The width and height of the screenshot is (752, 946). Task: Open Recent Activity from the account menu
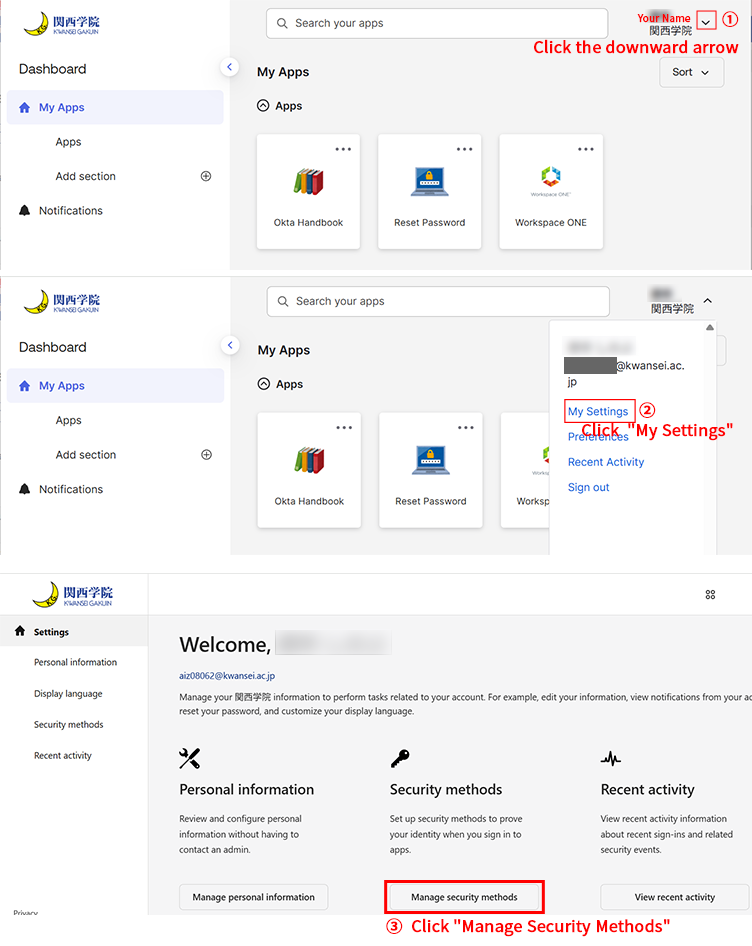pyautogui.click(x=606, y=462)
